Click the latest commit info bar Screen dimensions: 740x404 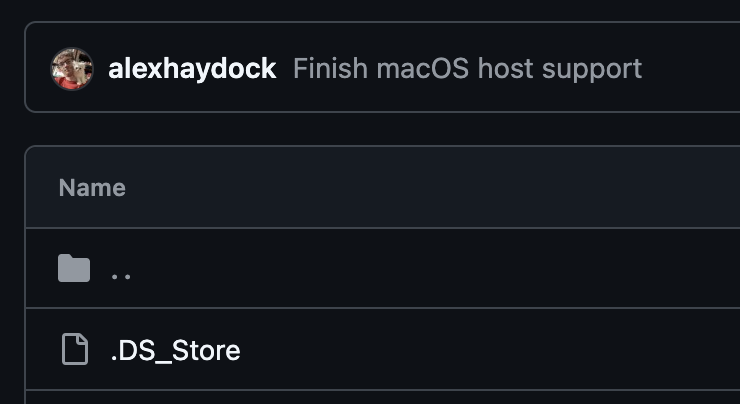point(680,69)
